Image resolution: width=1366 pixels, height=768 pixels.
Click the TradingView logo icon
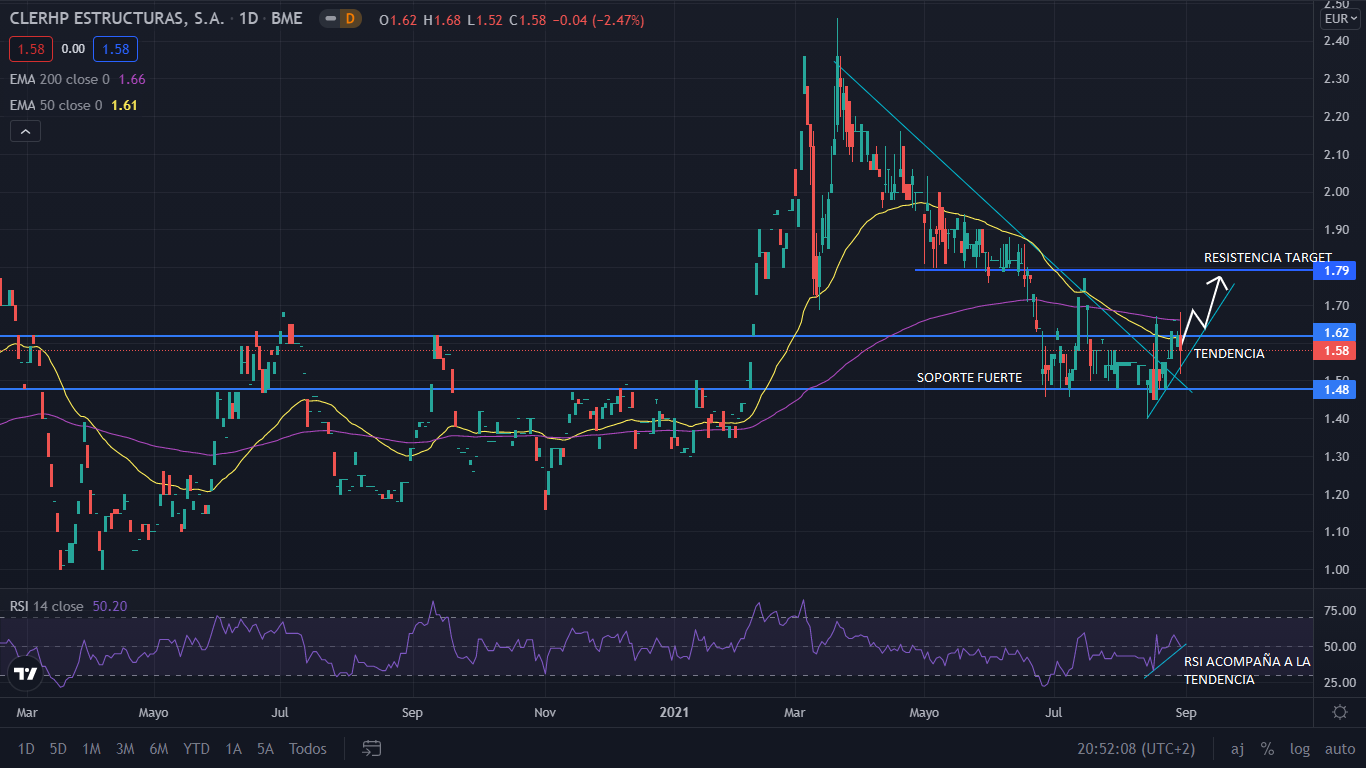(26, 673)
